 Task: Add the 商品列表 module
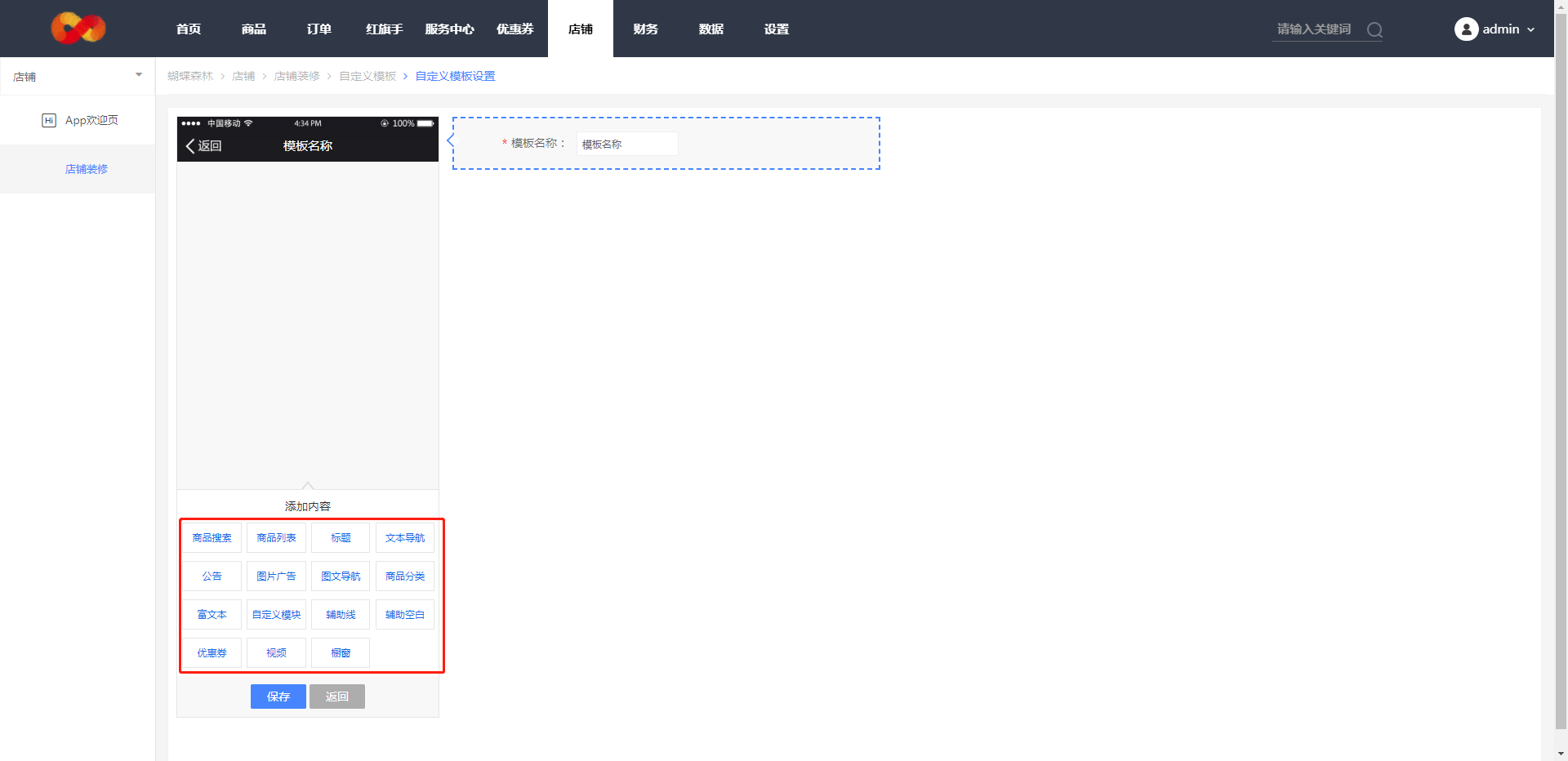[277, 538]
